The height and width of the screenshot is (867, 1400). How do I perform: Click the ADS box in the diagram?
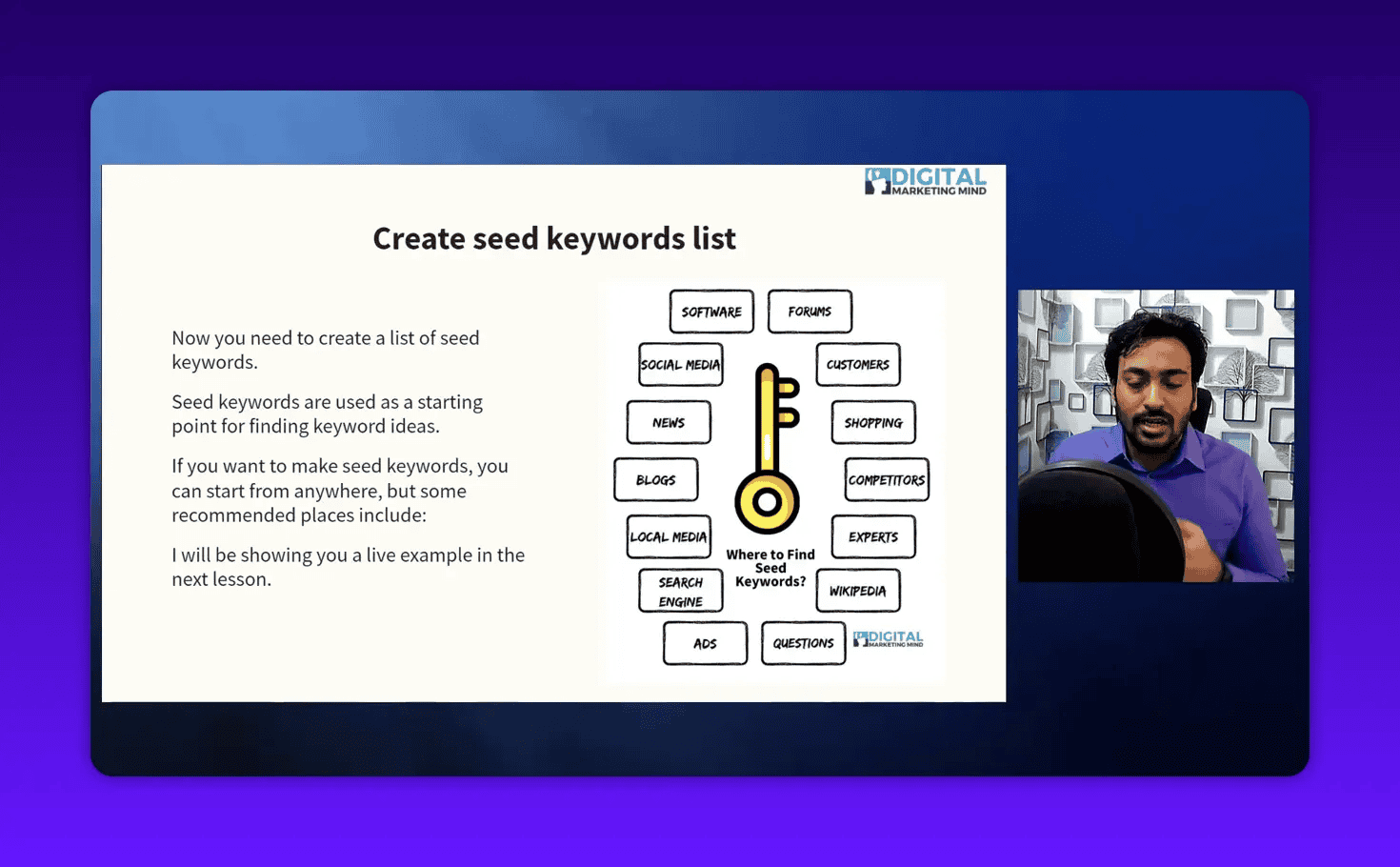pyautogui.click(x=705, y=643)
